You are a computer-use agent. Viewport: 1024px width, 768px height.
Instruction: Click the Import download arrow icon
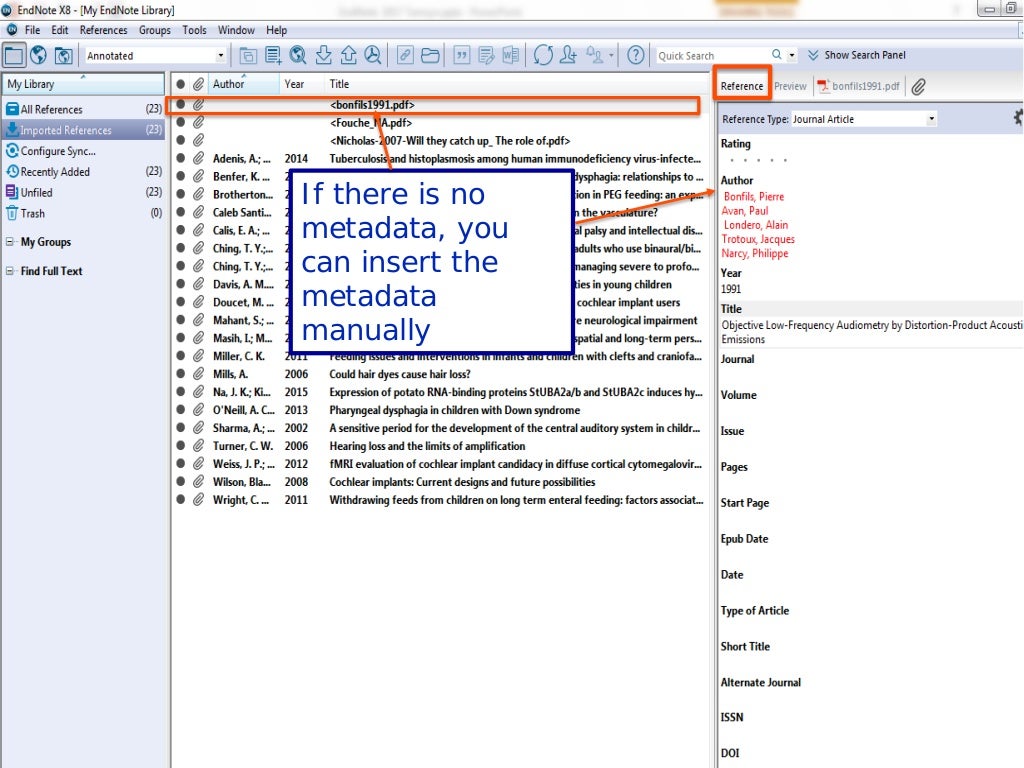[323, 55]
